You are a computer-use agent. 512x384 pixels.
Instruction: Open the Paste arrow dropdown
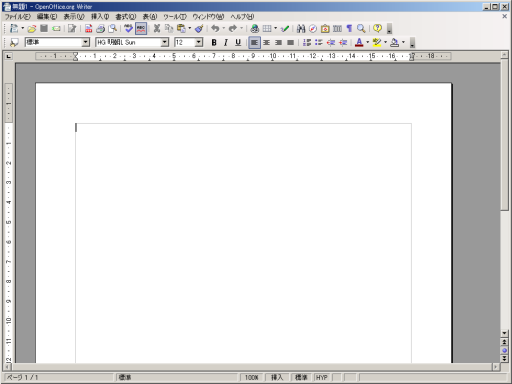click(190, 29)
